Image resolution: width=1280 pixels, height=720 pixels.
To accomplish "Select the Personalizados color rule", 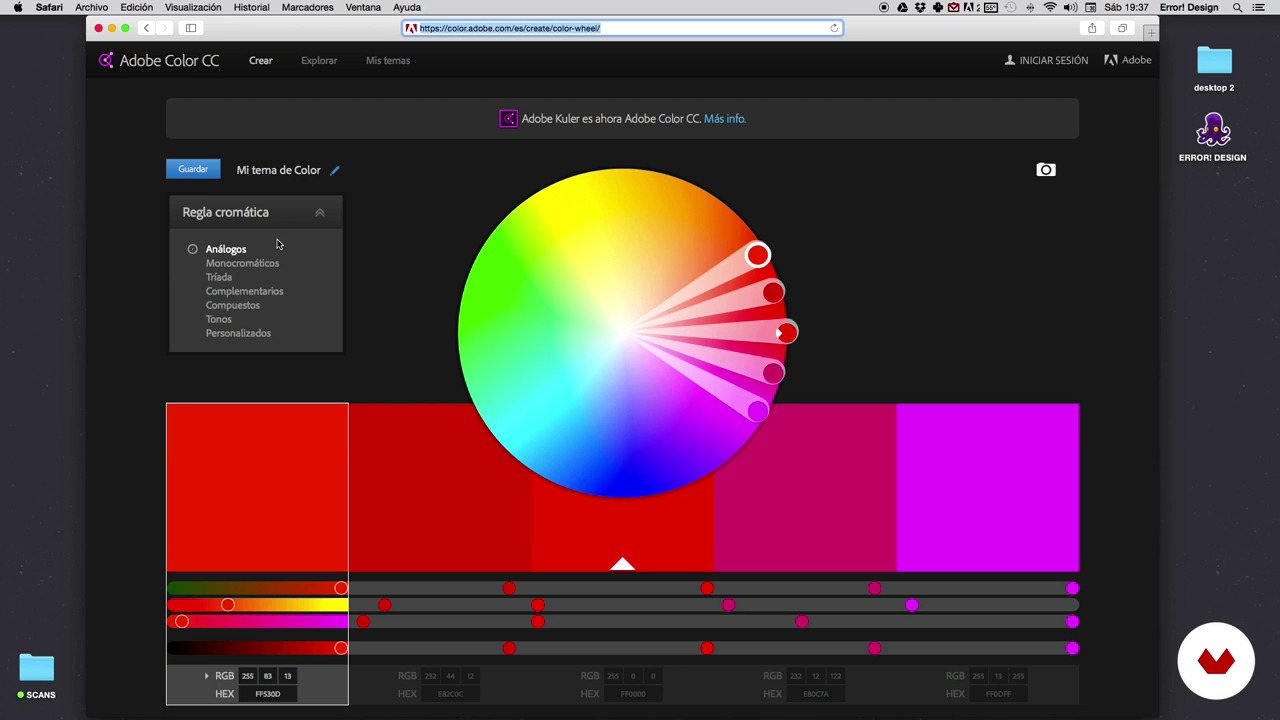I will tap(238, 333).
